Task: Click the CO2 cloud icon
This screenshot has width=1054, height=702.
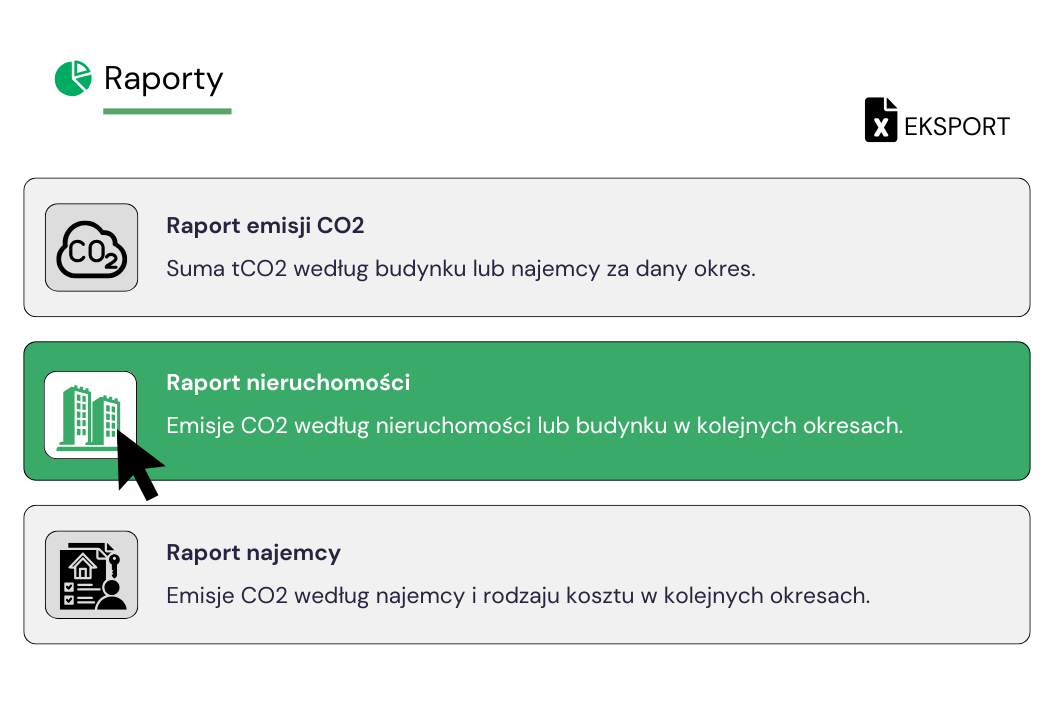Action: point(91,247)
